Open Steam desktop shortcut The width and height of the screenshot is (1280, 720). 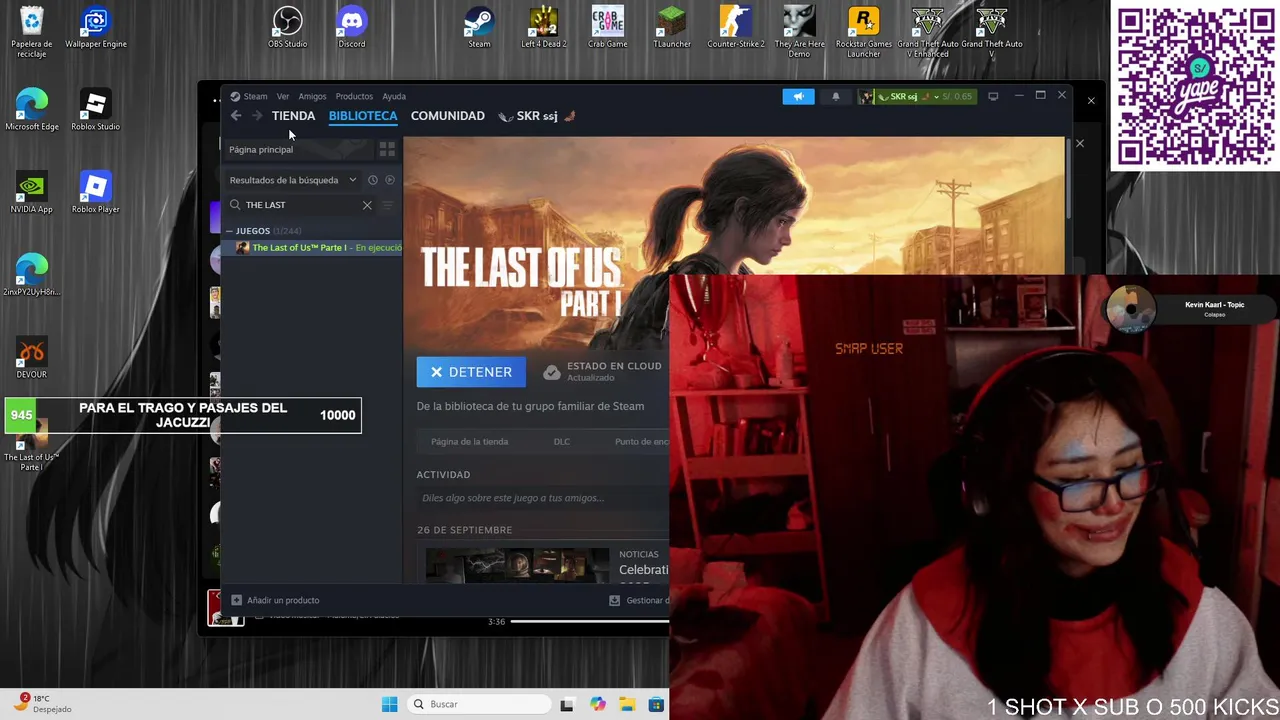(480, 28)
